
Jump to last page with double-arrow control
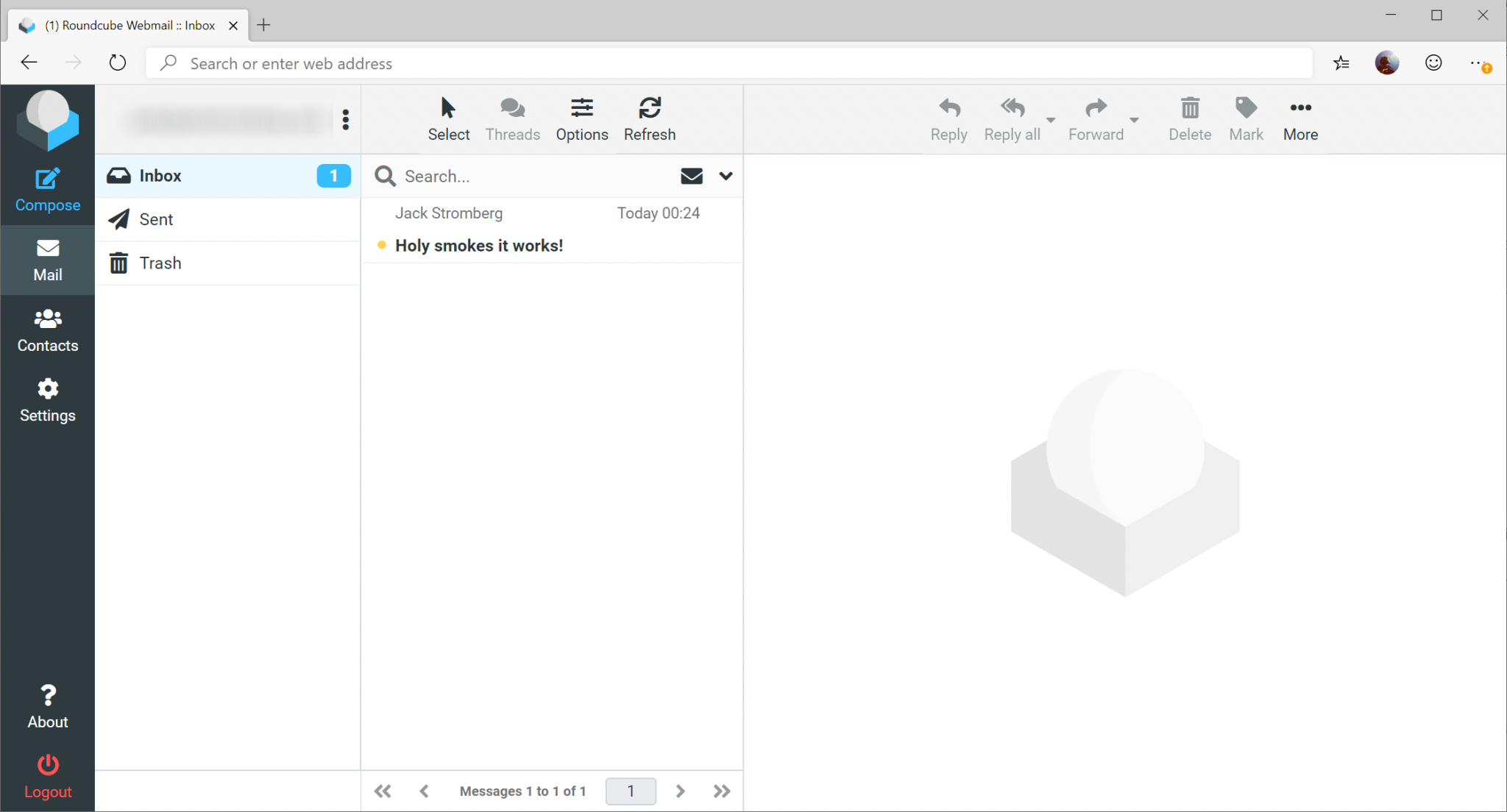pyautogui.click(x=720, y=791)
